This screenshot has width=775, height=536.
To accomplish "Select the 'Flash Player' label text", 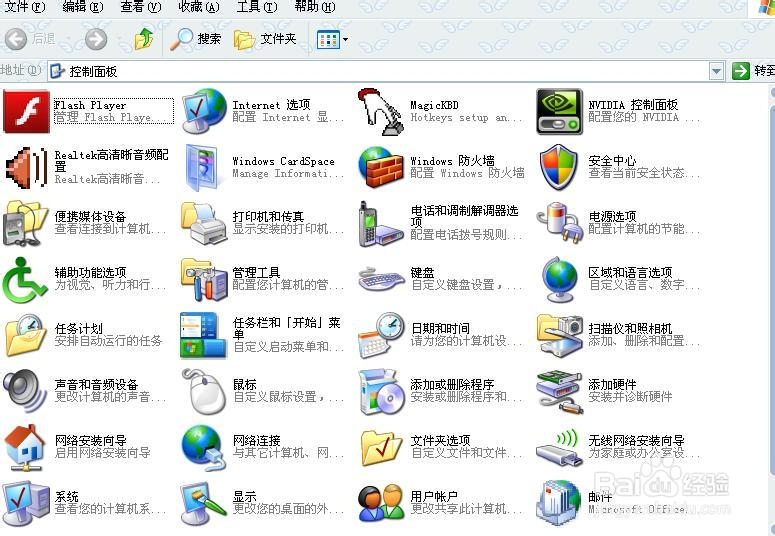I will pos(90,105).
